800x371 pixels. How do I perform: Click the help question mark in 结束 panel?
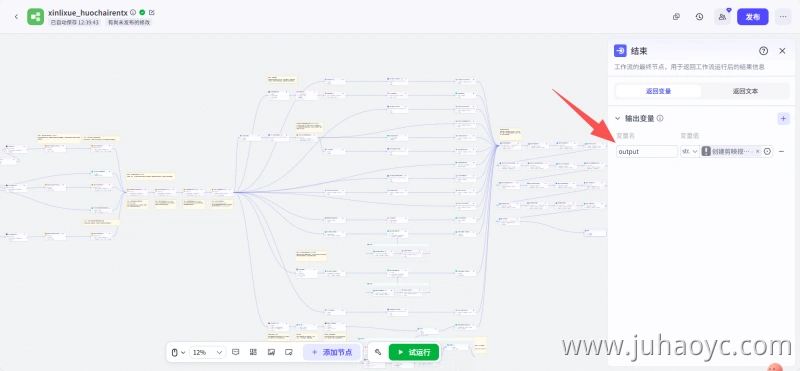(763, 51)
